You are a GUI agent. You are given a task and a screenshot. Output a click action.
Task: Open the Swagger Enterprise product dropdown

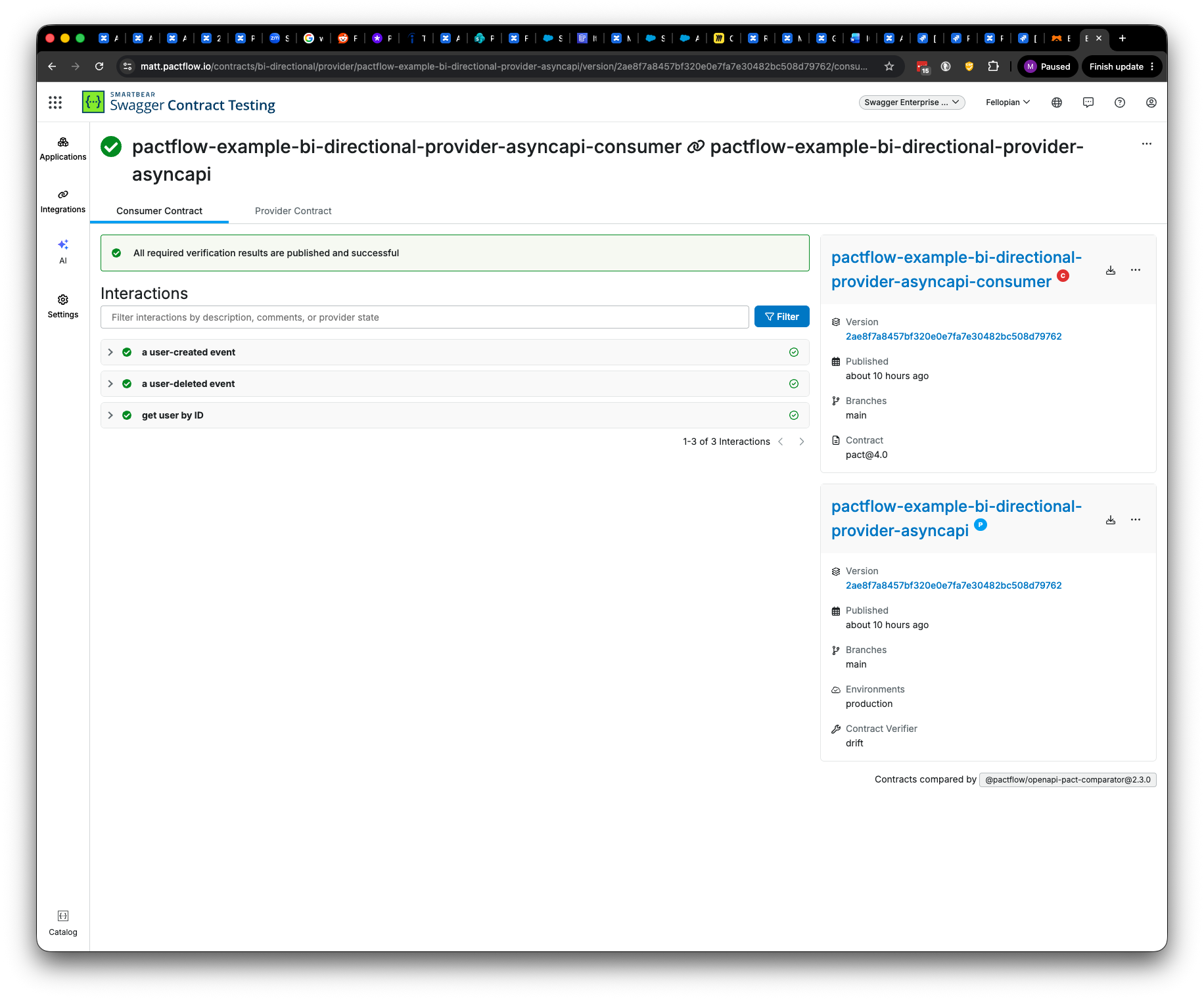click(912, 102)
